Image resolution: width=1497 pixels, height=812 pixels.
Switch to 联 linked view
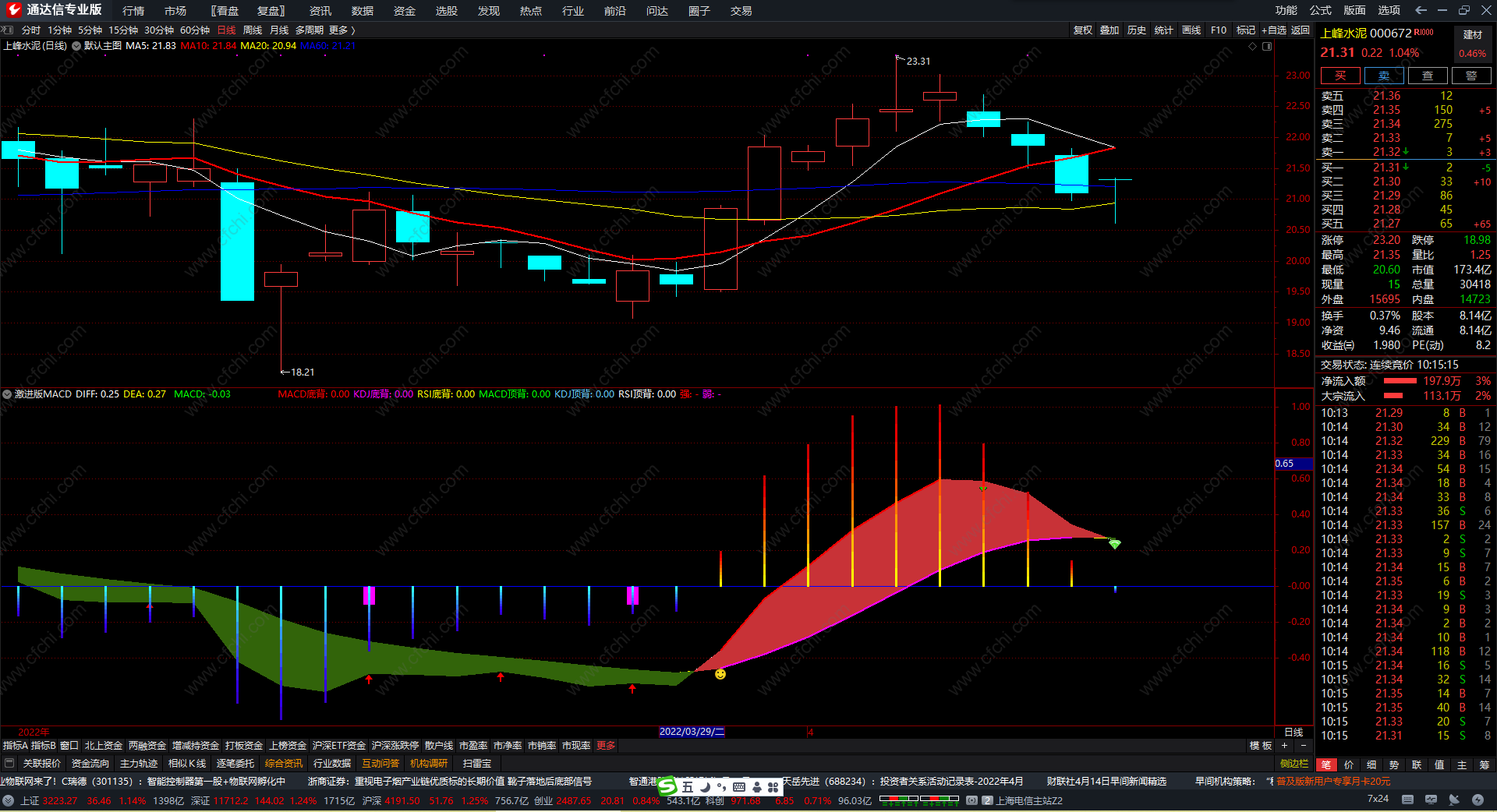tap(1417, 764)
